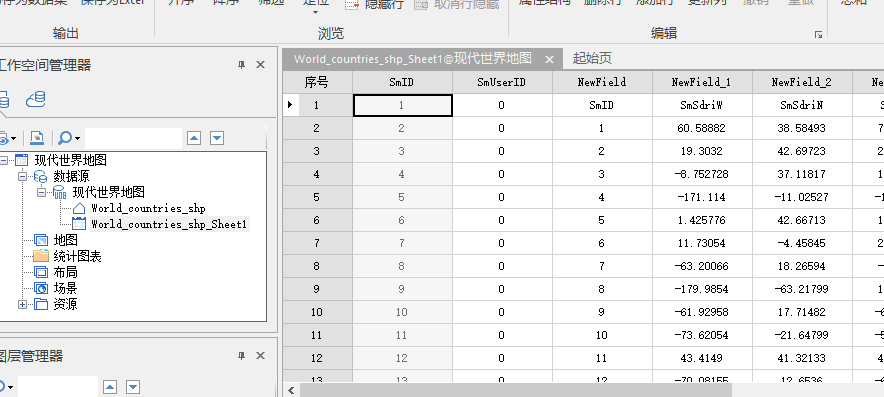Select the 地图 node in workspace tree
Screen dimensions: 884x397
(x=65, y=240)
